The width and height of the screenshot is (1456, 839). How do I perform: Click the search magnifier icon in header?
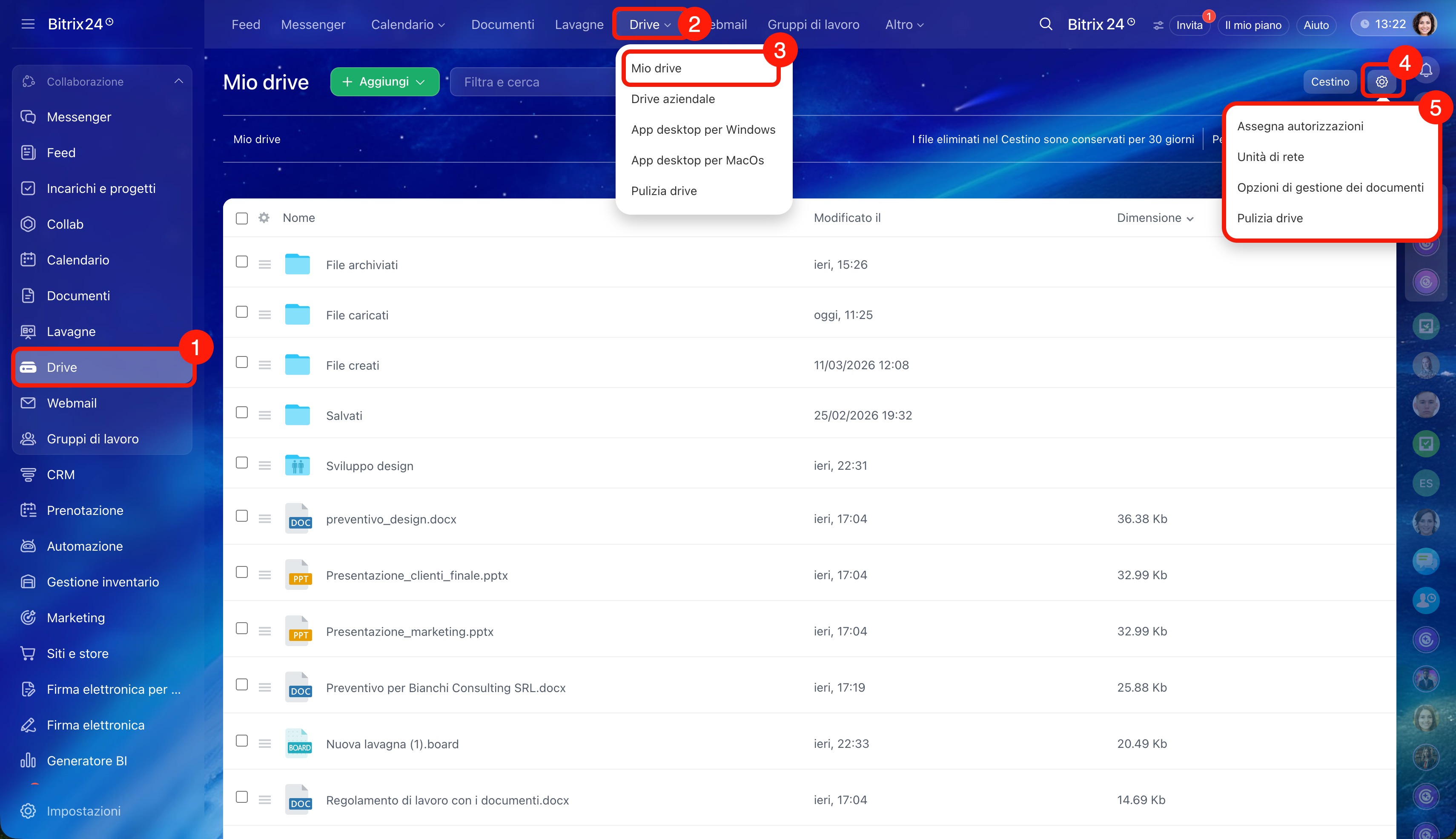coord(1045,24)
